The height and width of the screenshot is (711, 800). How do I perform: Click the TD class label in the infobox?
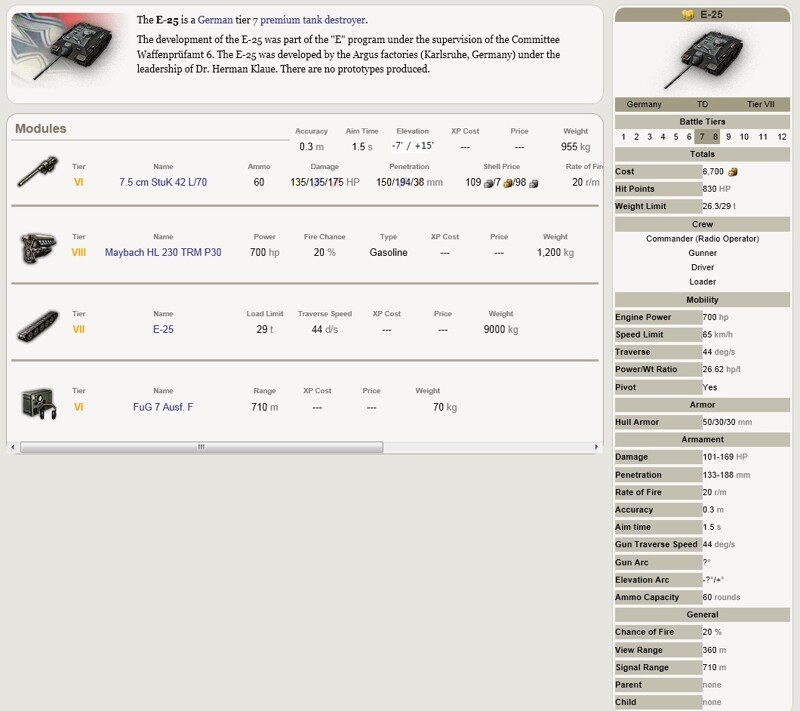703,104
